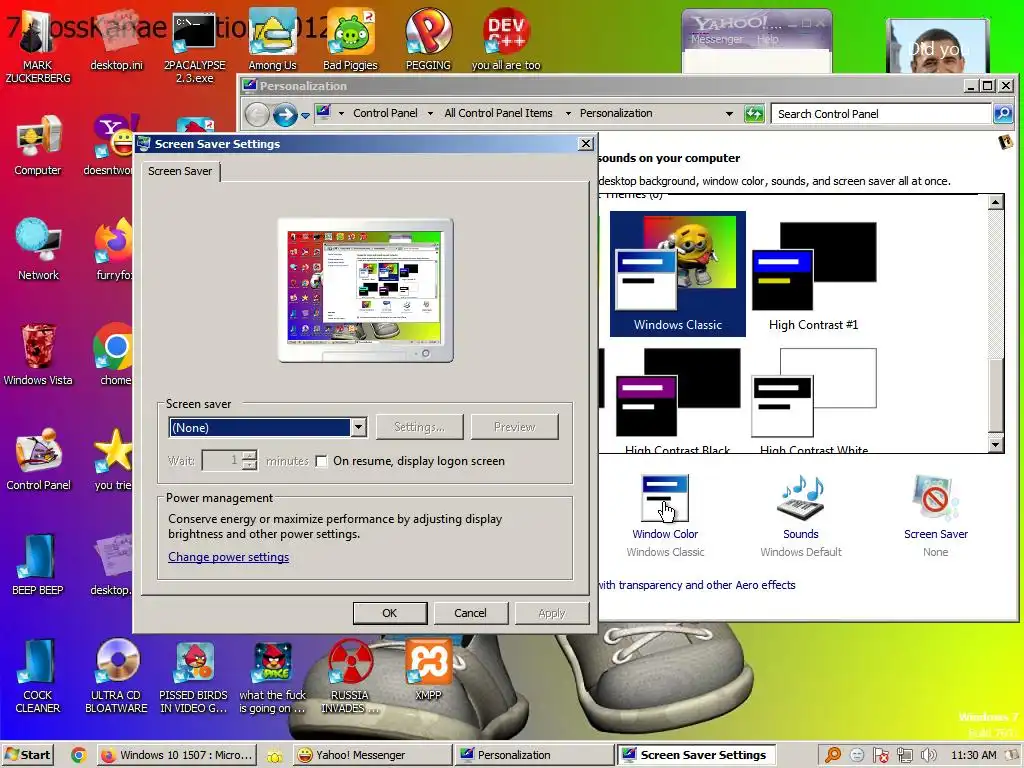The image size is (1024, 768).
Task: Open the XMPP desktop icon
Action: click(x=428, y=669)
